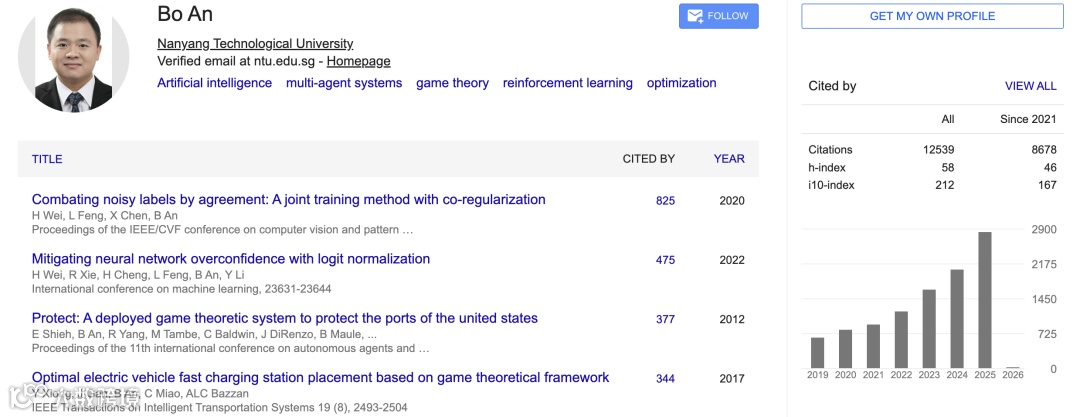Open the co-regularization noisy labels paper
The width and height of the screenshot is (1080, 417).
point(288,200)
